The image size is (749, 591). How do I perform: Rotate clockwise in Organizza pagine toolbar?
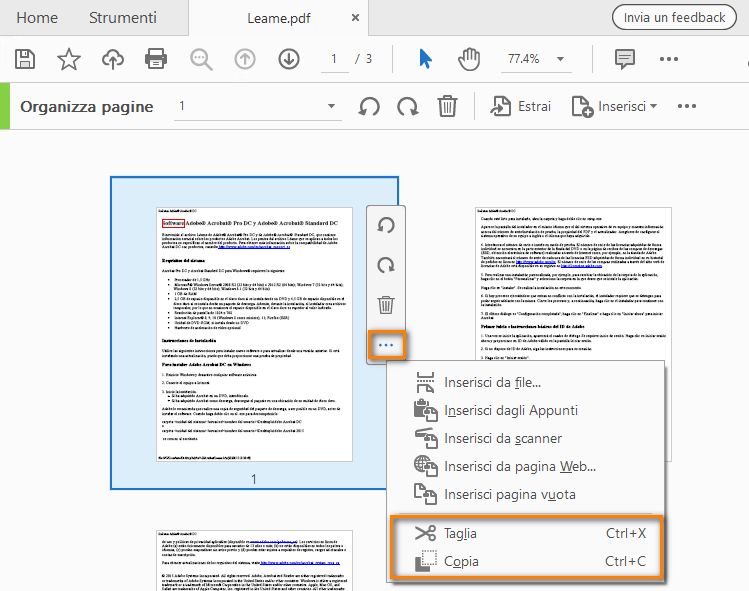[x=407, y=106]
